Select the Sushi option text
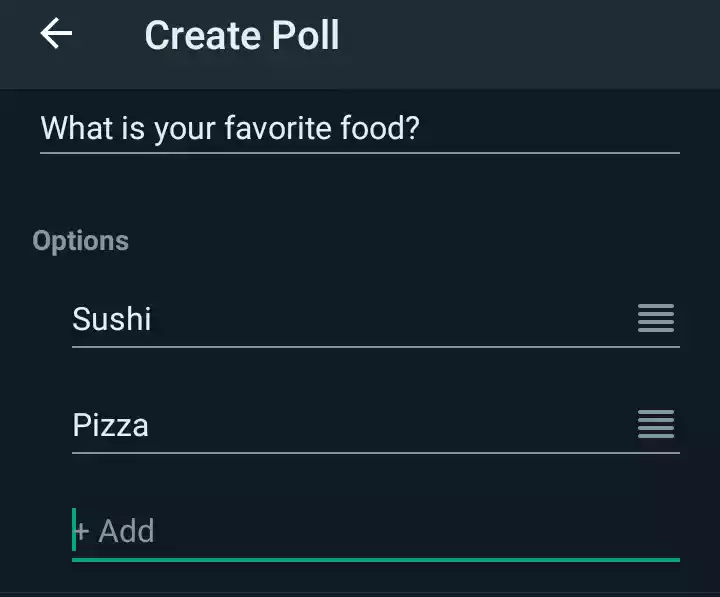This screenshot has height=597, width=720. point(112,320)
